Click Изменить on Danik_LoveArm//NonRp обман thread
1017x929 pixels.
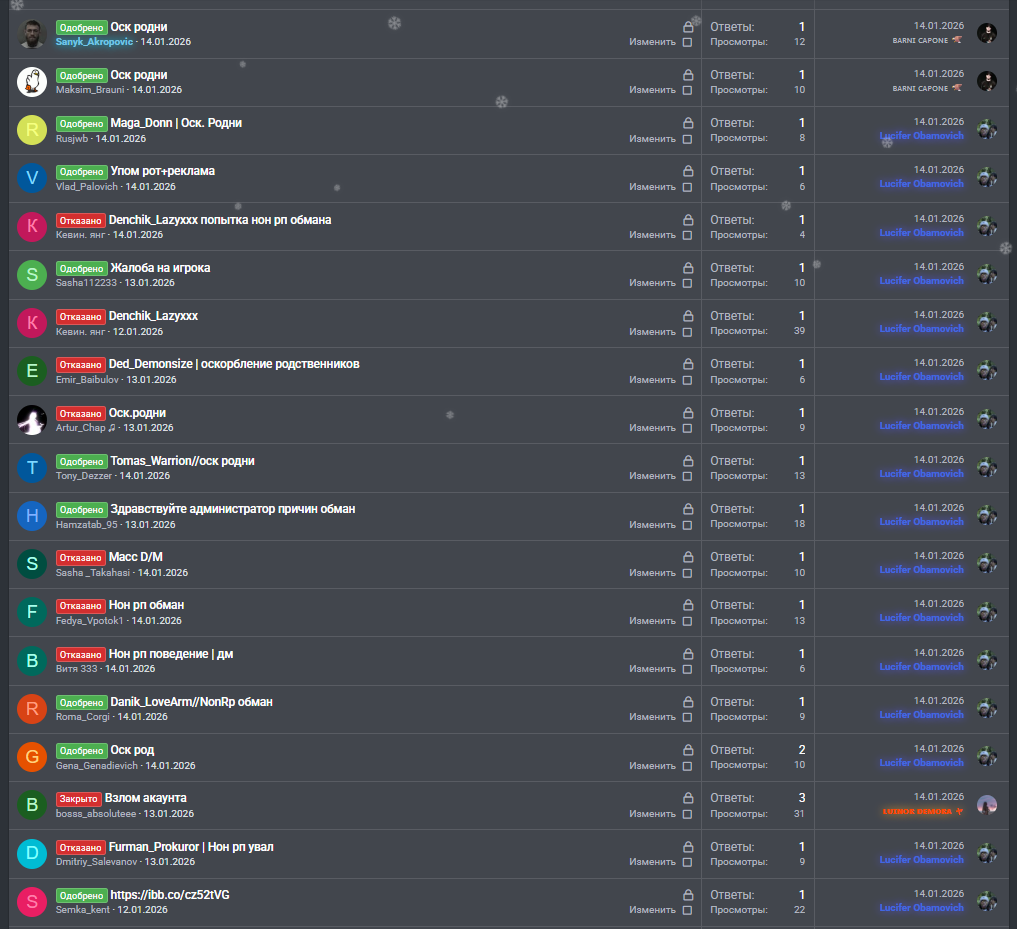click(652, 717)
